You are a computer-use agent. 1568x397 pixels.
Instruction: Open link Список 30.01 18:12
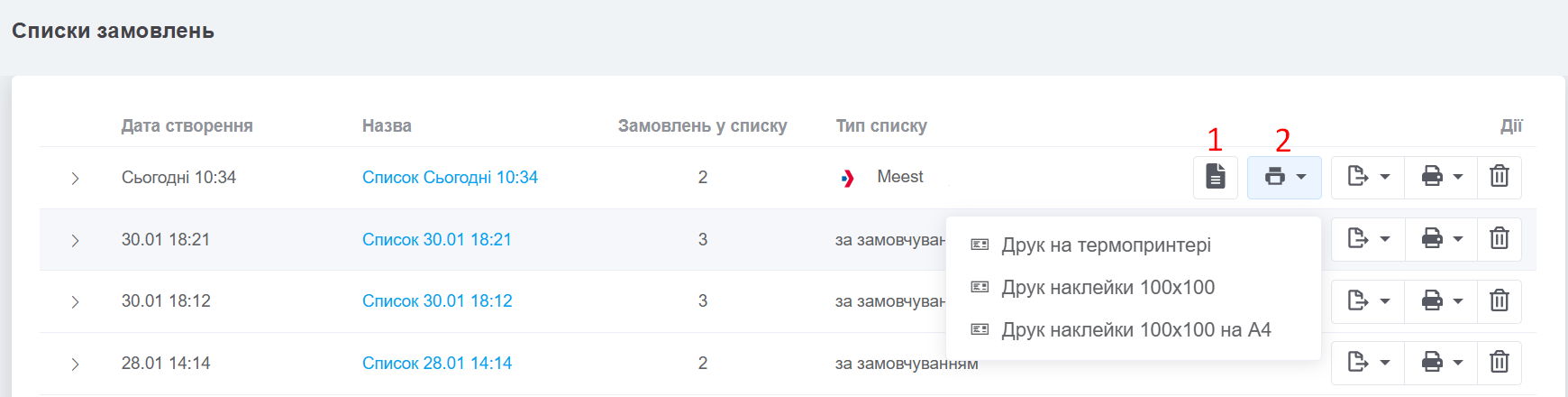pyautogui.click(x=437, y=301)
